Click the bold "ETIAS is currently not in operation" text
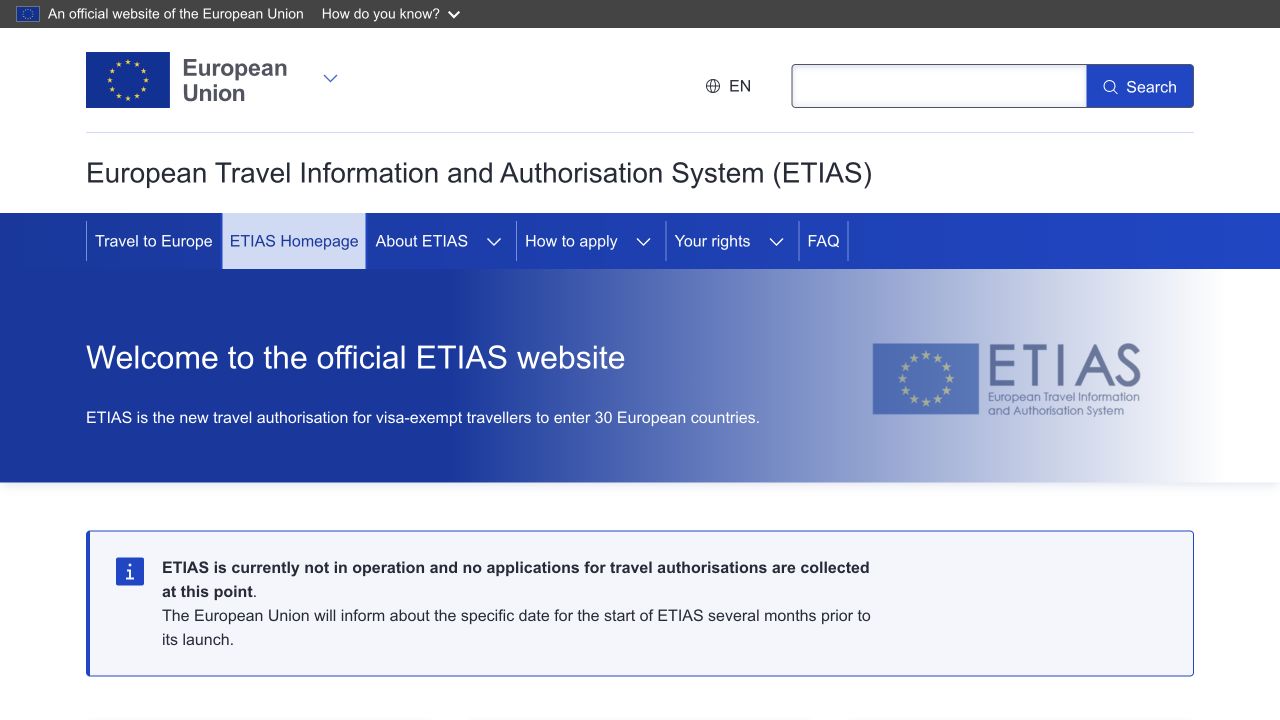1280x720 pixels. point(516,579)
